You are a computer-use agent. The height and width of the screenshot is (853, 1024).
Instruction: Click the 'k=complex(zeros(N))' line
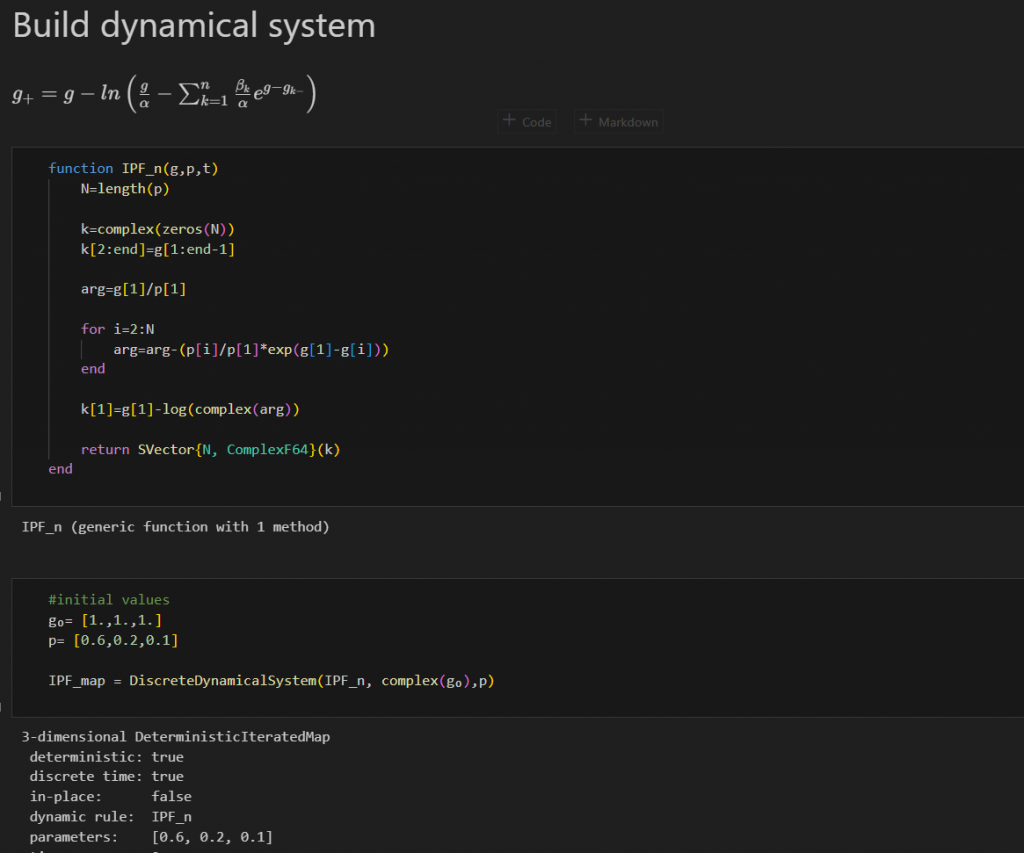click(158, 229)
